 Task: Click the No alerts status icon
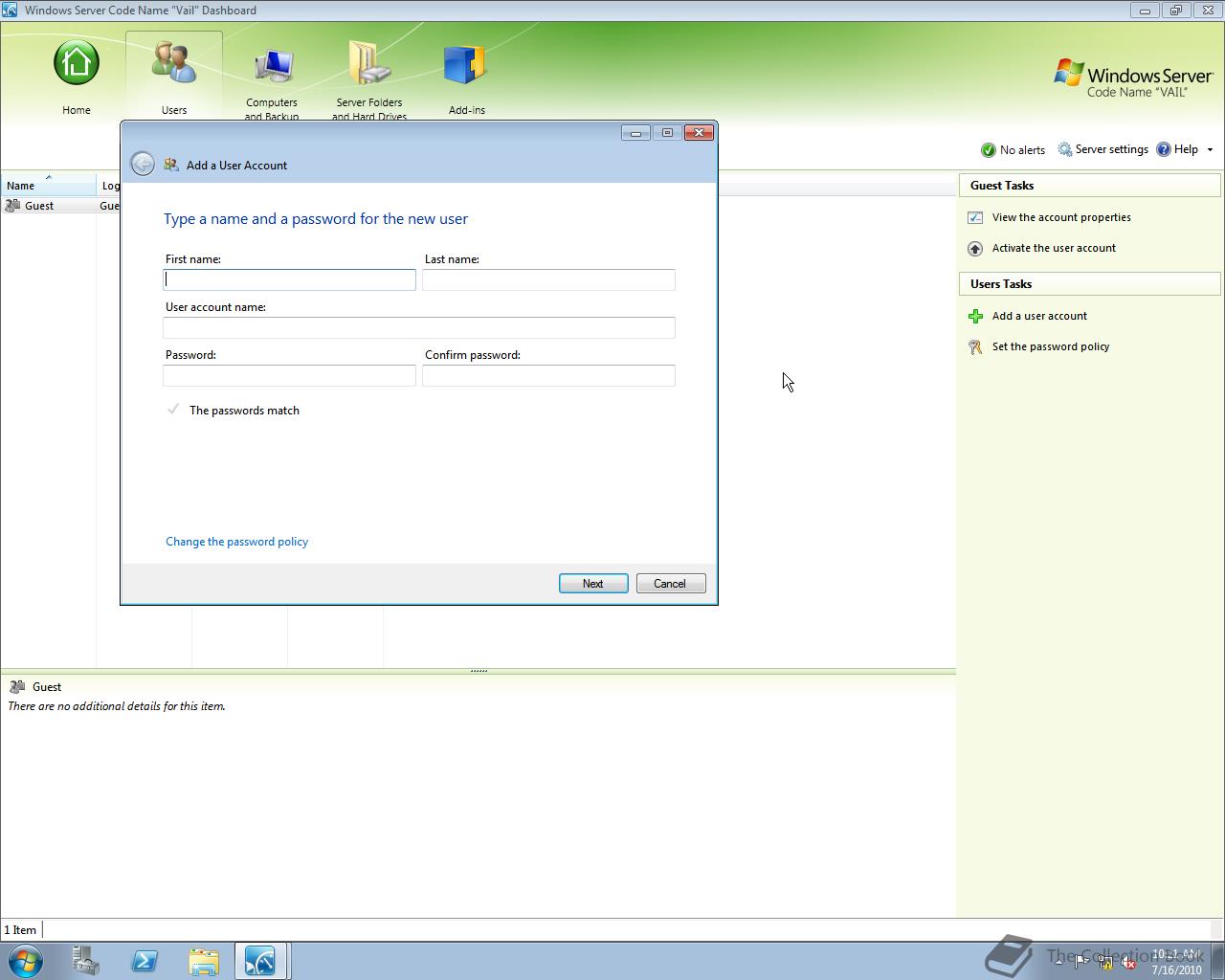click(x=988, y=150)
